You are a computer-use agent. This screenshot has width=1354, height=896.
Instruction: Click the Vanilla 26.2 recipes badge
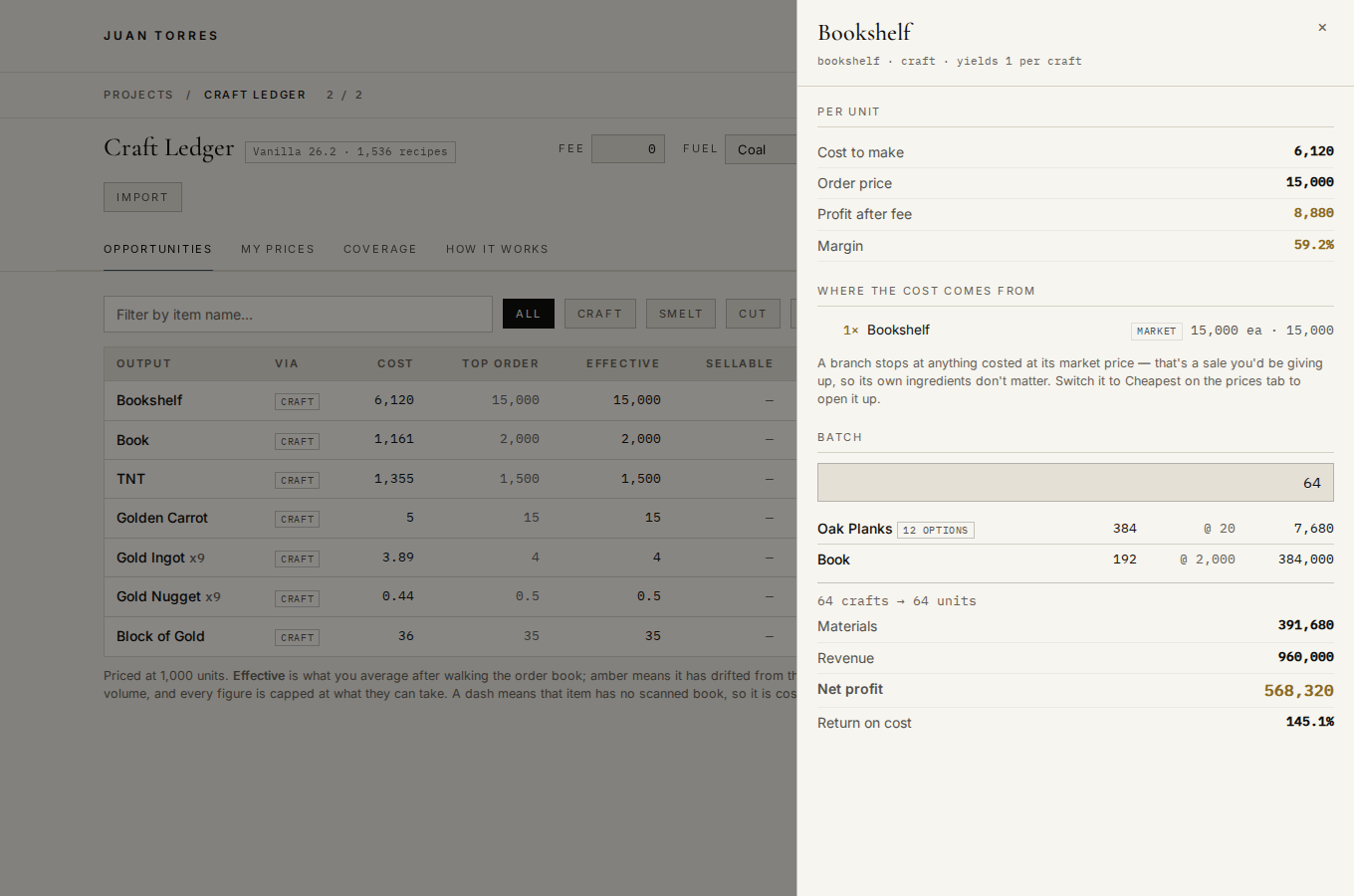click(x=350, y=152)
